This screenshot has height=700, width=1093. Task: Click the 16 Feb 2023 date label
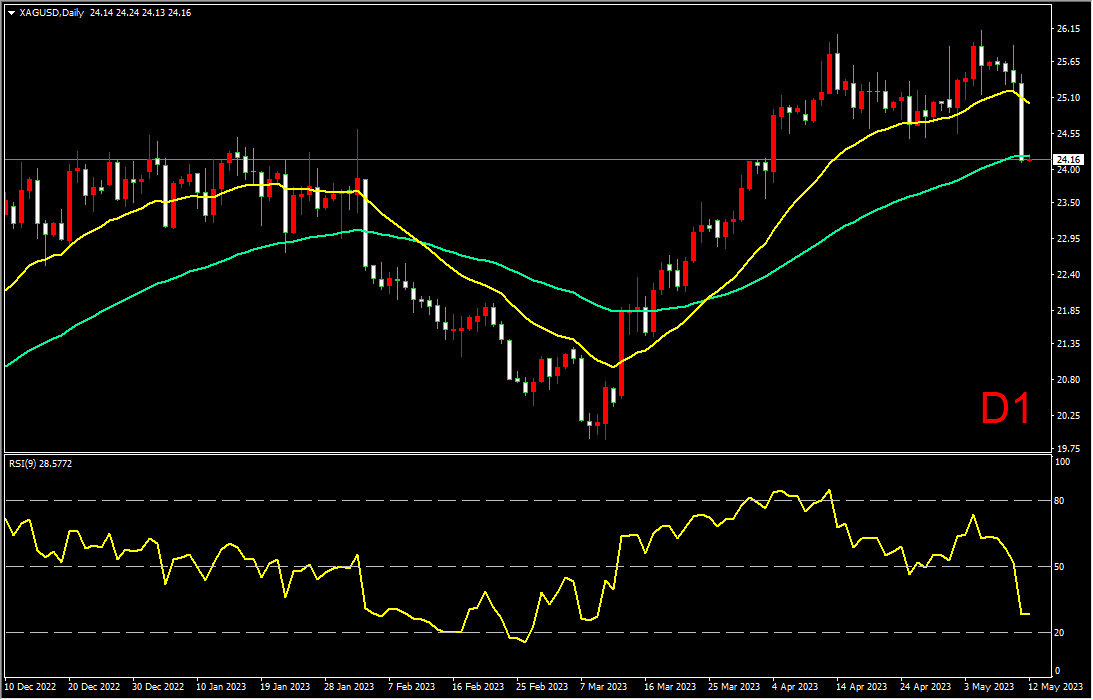point(478,686)
